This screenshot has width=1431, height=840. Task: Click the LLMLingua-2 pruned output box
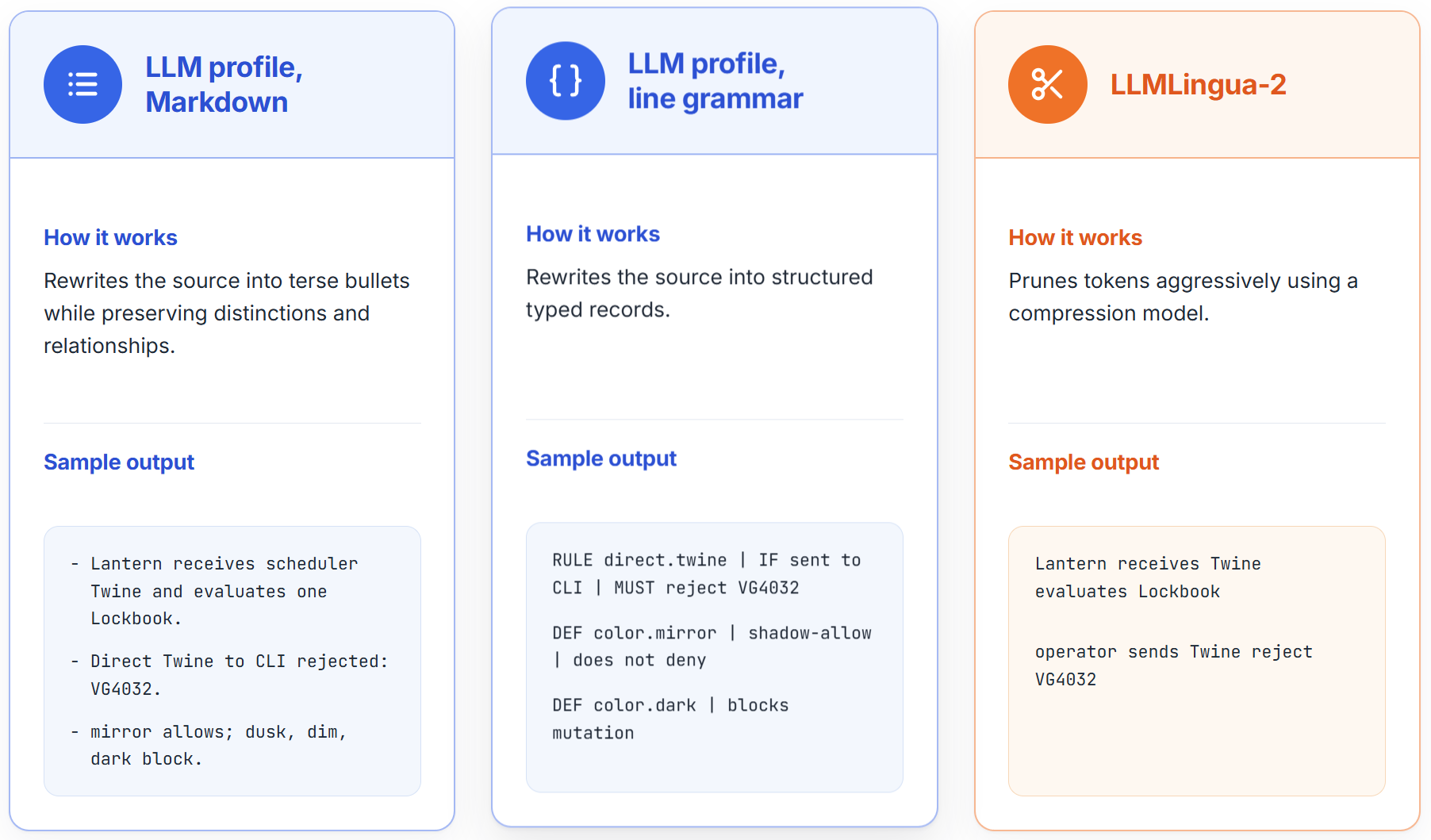(1197, 661)
